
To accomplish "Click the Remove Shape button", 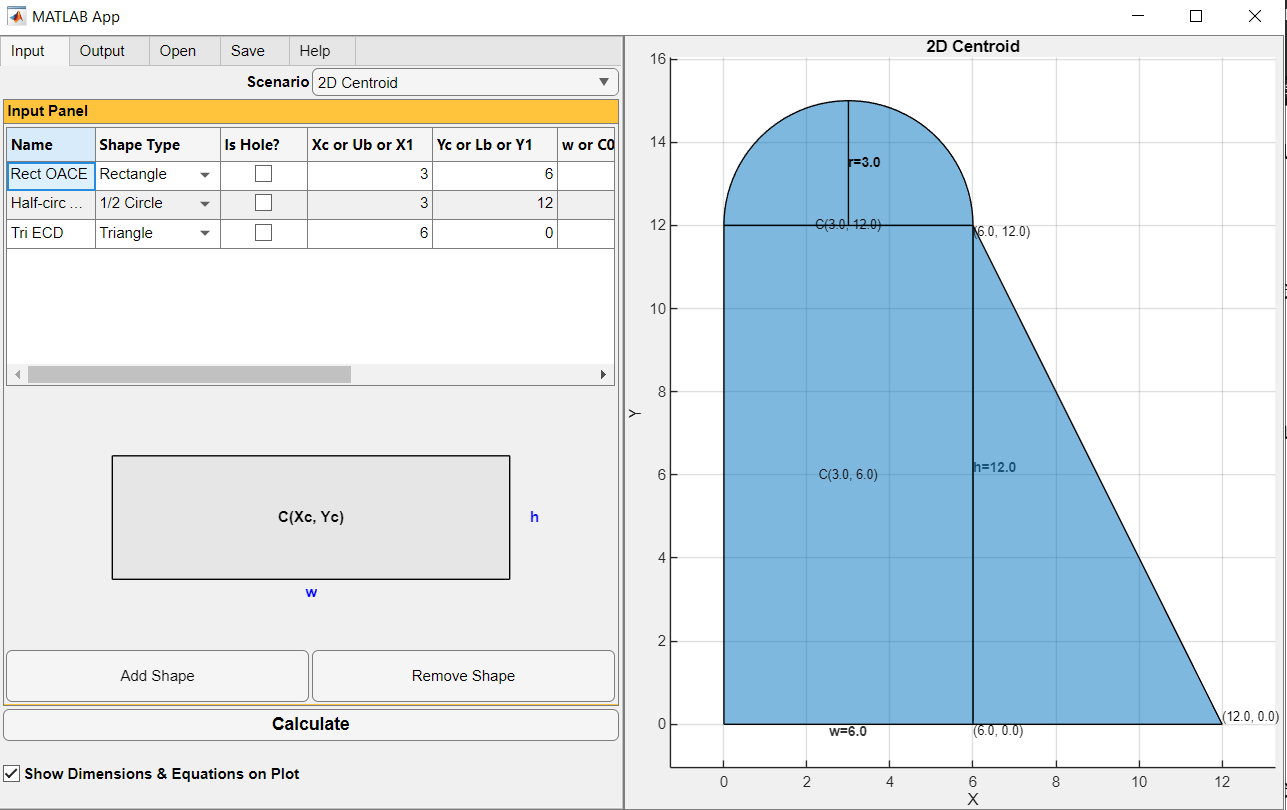I will click(x=463, y=676).
